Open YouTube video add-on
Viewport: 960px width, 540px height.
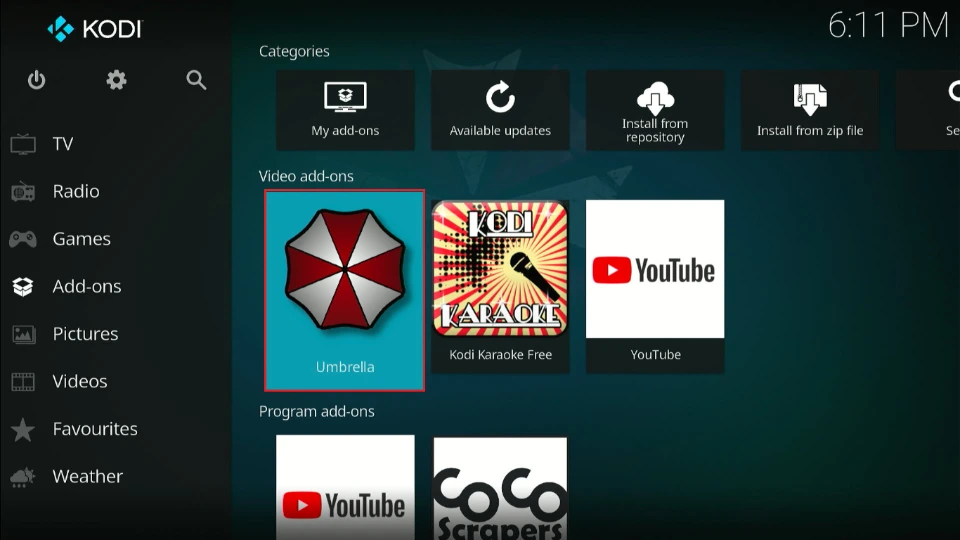655,287
